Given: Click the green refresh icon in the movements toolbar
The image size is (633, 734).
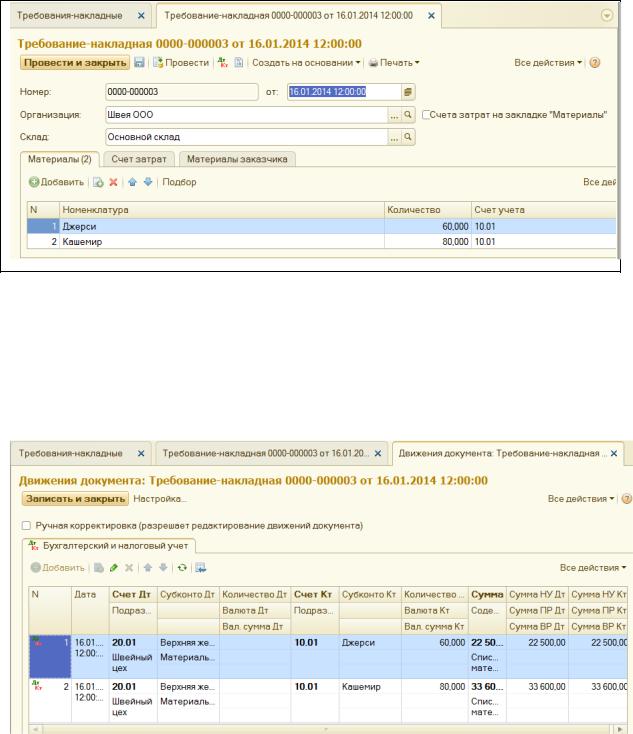Looking at the screenshot, I should [x=182, y=568].
